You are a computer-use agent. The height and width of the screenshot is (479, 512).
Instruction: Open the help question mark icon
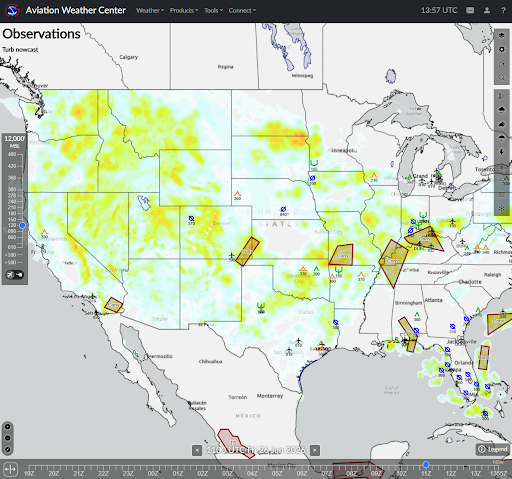click(503, 11)
